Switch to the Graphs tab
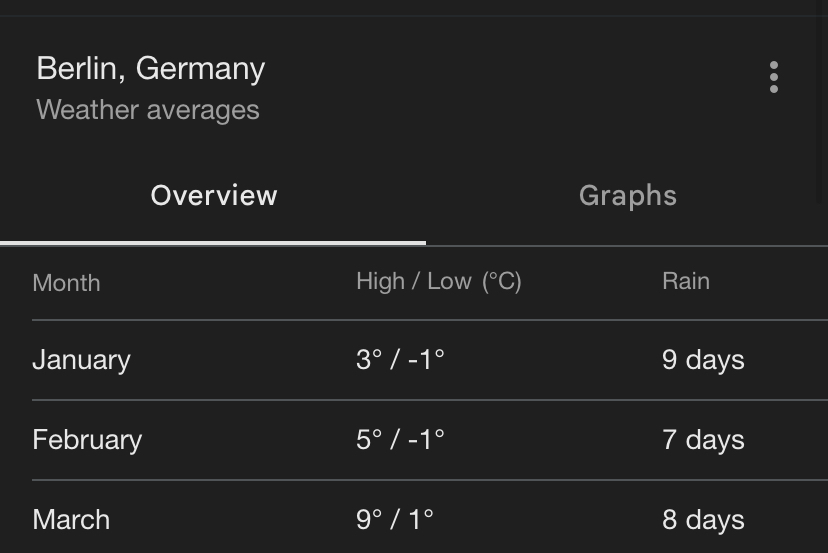The height and width of the screenshot is (553, 828). pyautogui.click(x=627, y=195)
